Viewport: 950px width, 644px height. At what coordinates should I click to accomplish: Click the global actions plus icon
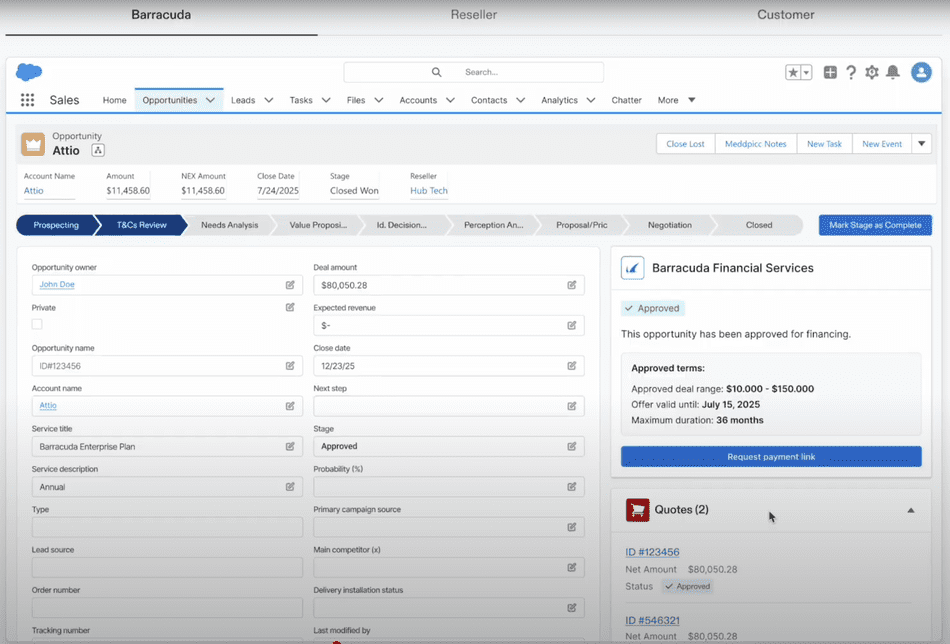pos(830,72)
